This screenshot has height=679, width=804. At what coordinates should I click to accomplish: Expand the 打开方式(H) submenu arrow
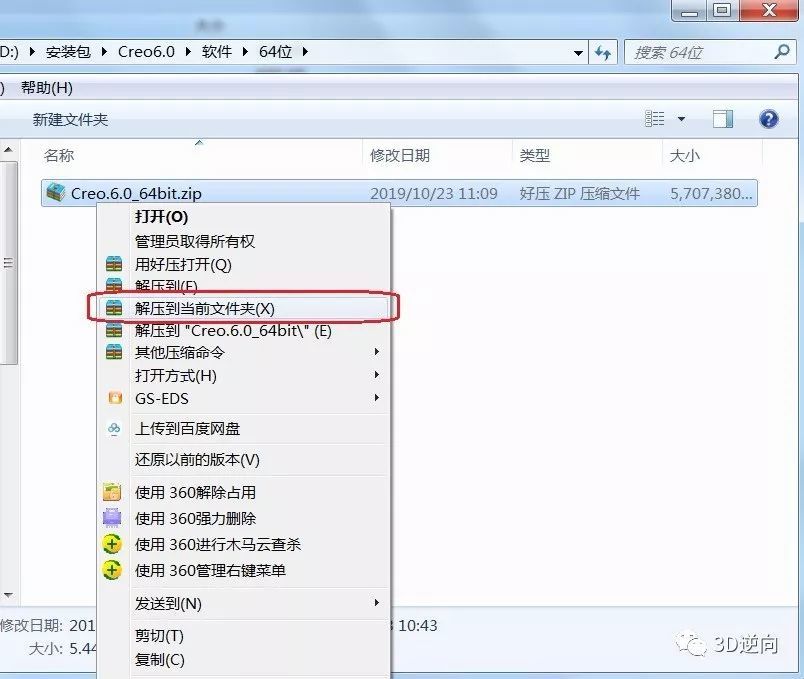(377, 375)
